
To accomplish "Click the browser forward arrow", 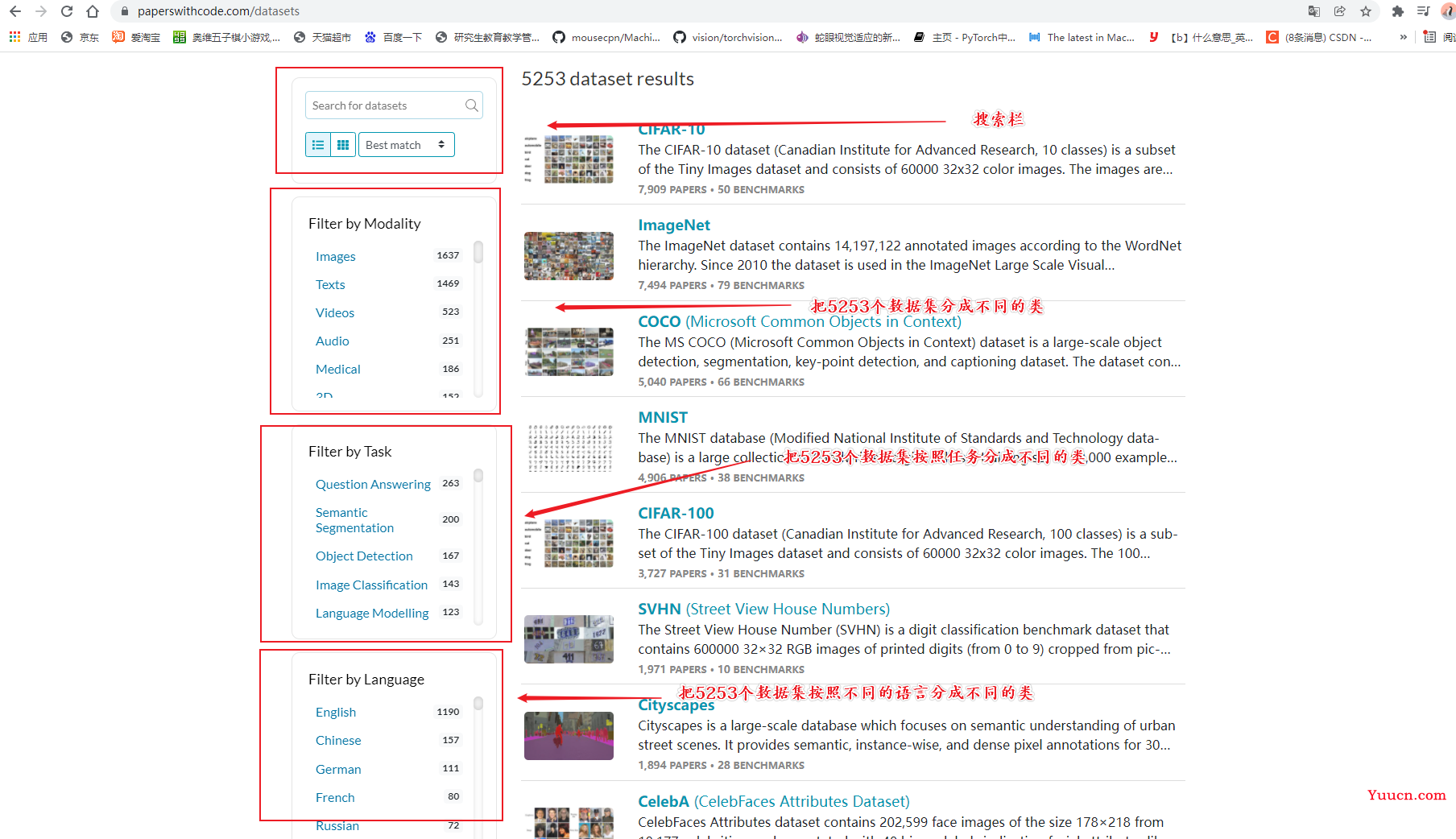I will click(41, 11).
